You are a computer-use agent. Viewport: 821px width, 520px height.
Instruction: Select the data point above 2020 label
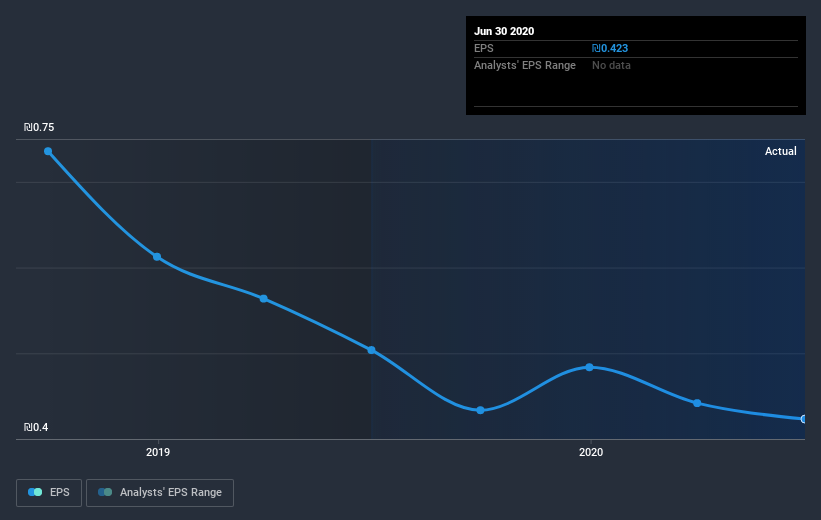pyautogui.click(x=590, y=367)
